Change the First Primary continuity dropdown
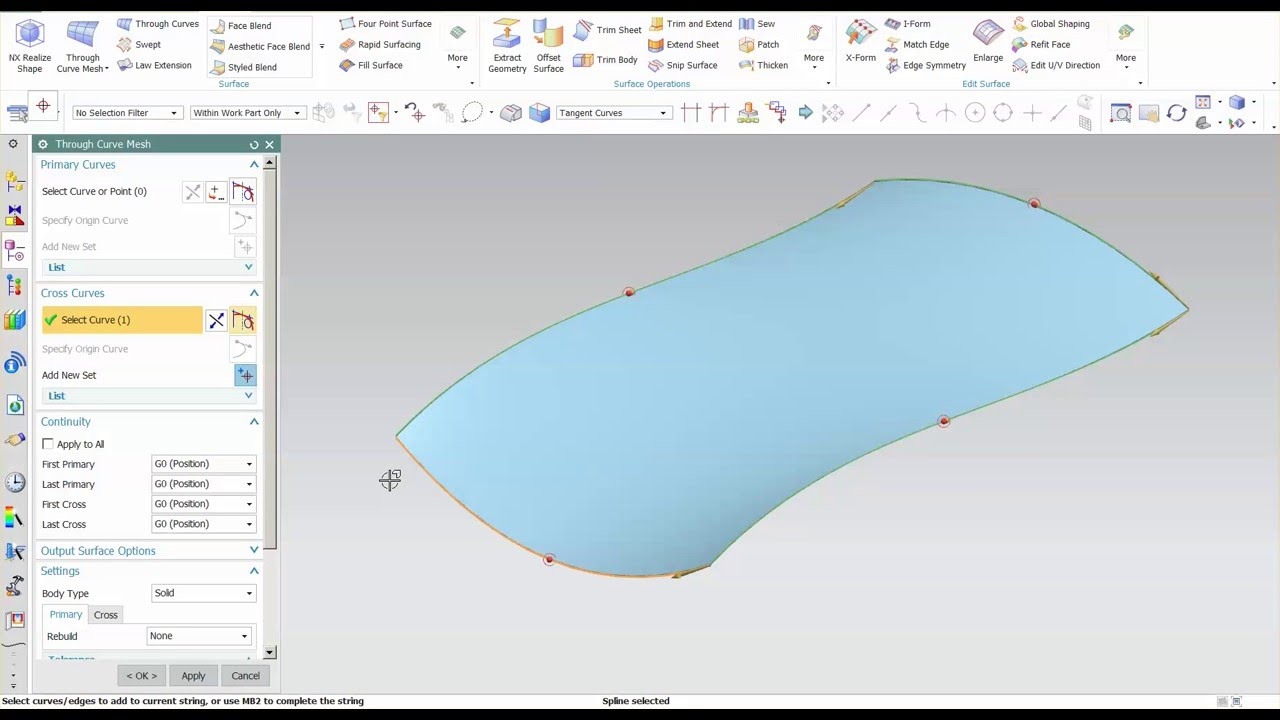Image resolution: width=1280 pixels, height=720 pixels. 203,464
